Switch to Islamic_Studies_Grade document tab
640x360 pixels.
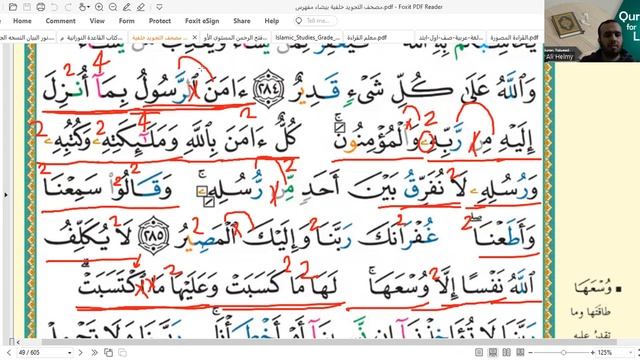pyautogui.click(x=307, y=37)
